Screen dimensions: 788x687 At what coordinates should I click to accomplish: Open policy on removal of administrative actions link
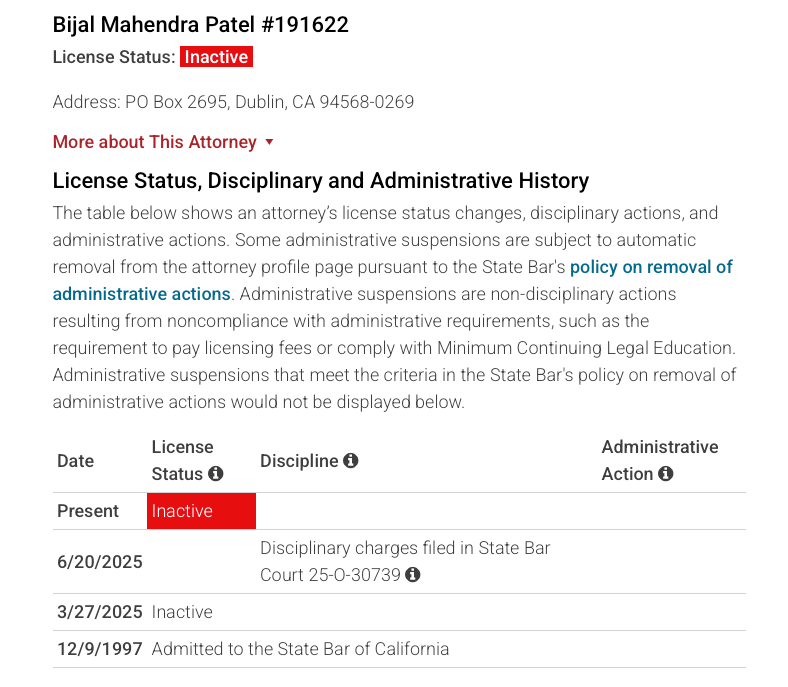pos(651,267)
